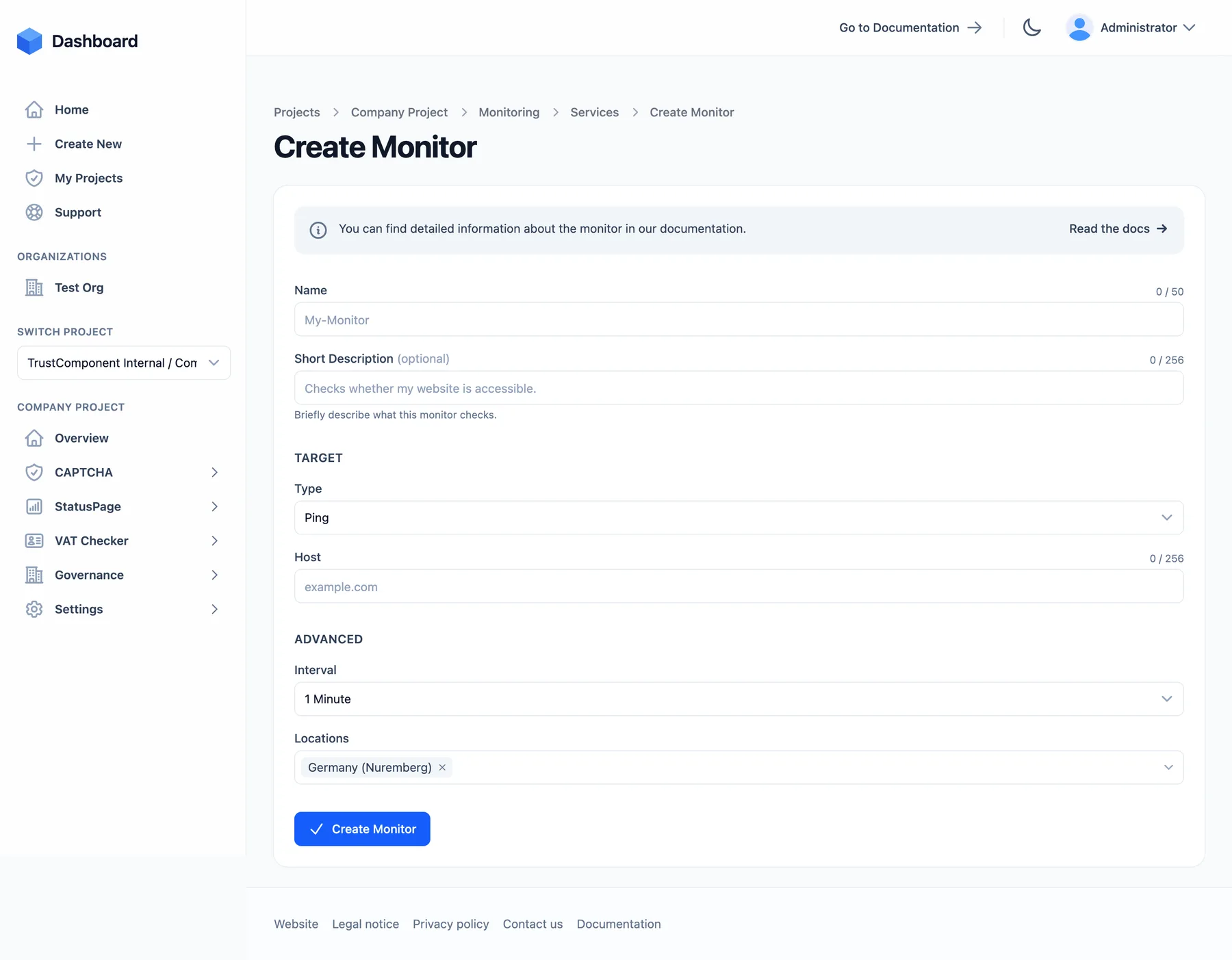Open the Type dropdown showing Ping
This screenshot has height=960, width=1232.
coord(739,518)
